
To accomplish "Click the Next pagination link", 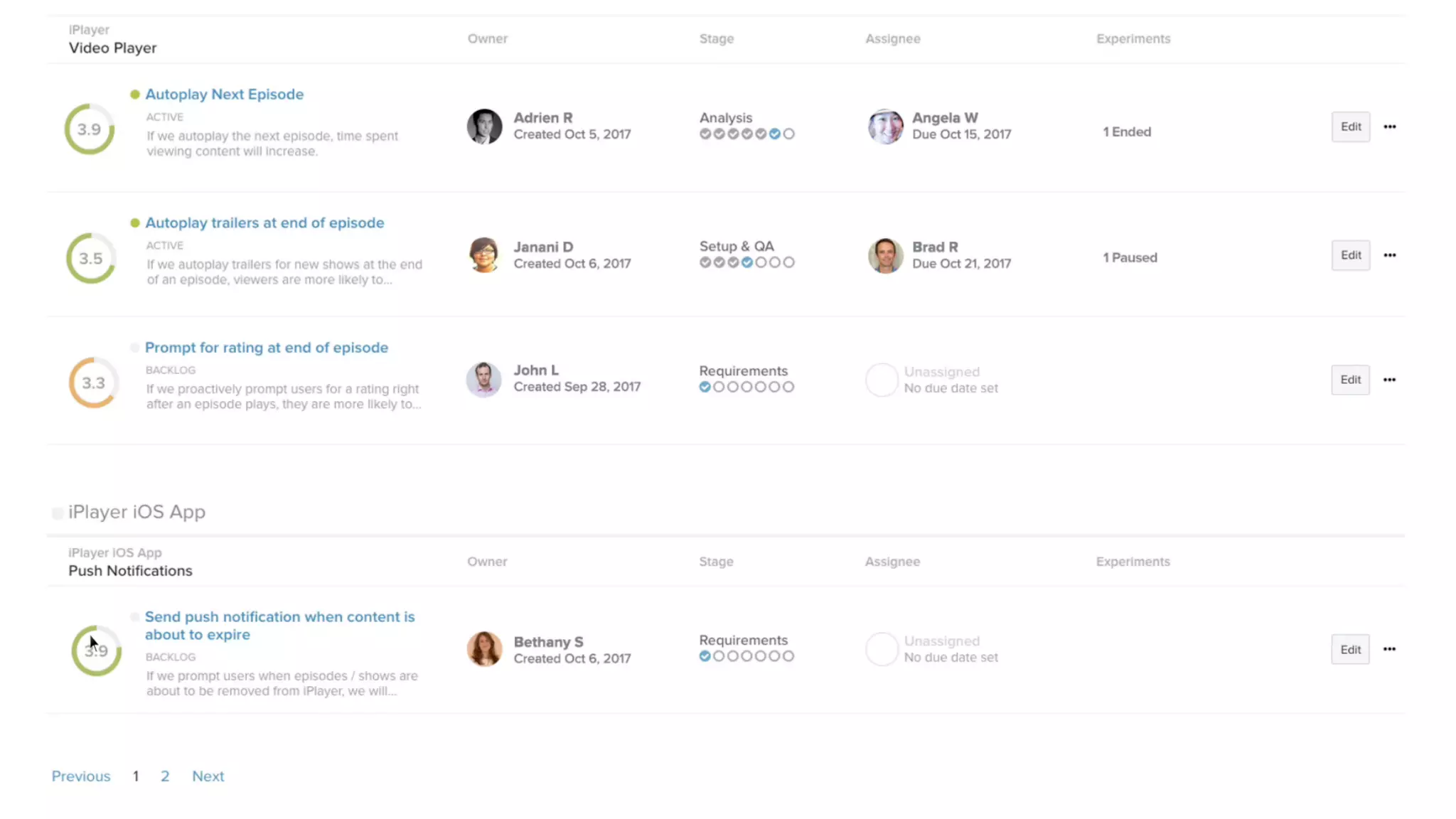I will click(208, 776).
